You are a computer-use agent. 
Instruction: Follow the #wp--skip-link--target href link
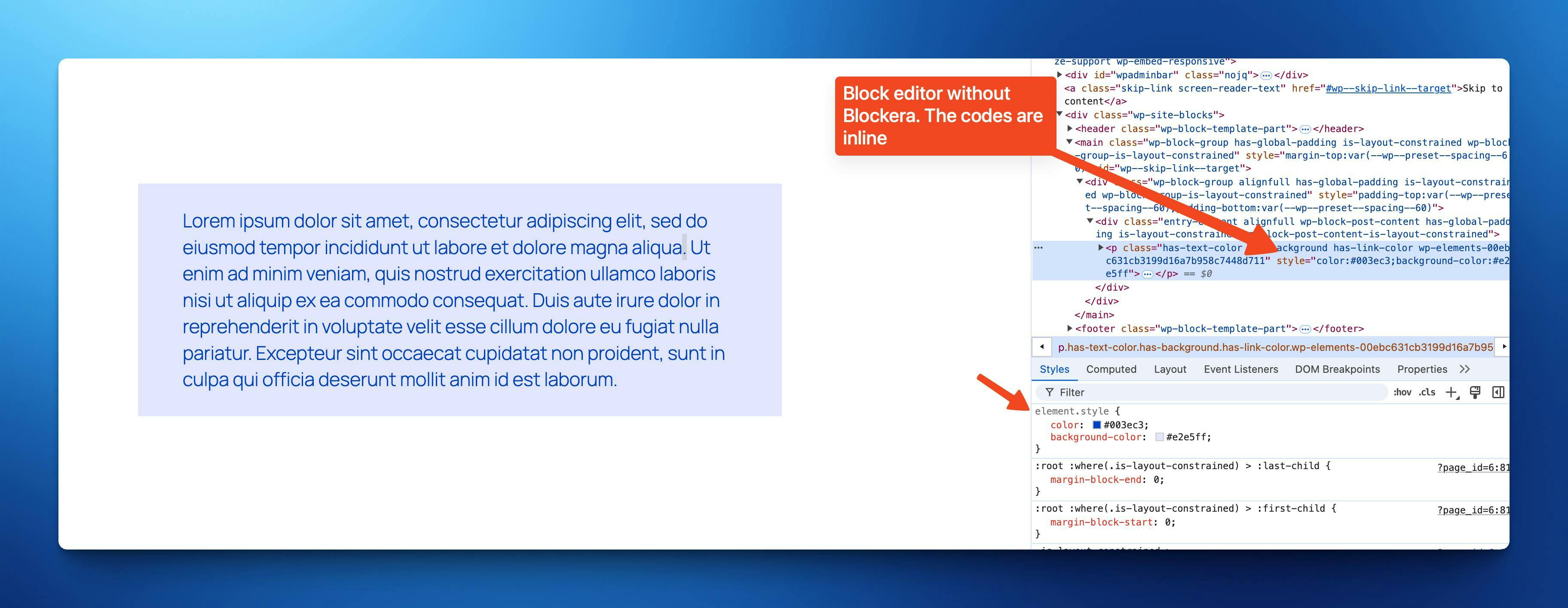[x=1388, y=88]
